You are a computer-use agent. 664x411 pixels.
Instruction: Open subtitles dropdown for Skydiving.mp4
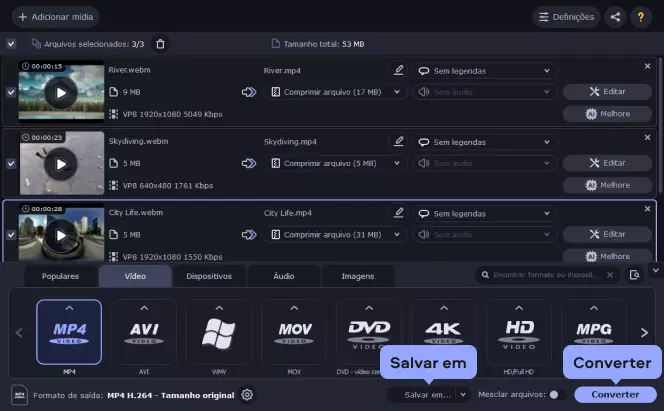[x=484, y=142]
